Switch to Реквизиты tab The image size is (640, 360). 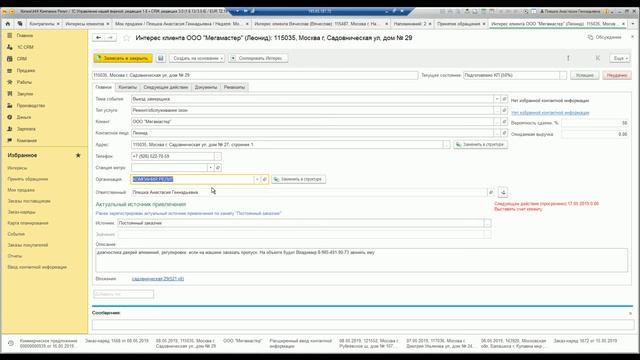click(x=234, y=87)
